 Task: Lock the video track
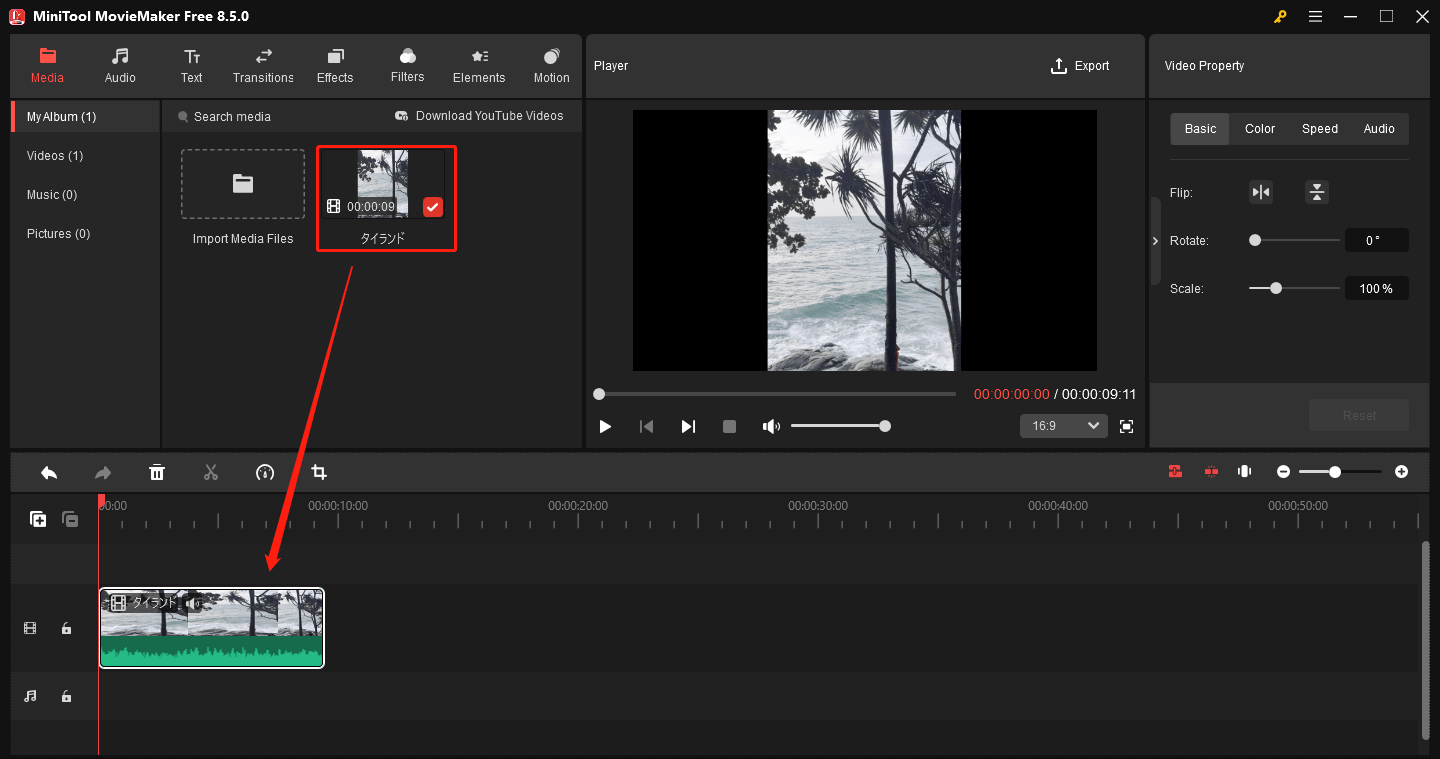66,628
